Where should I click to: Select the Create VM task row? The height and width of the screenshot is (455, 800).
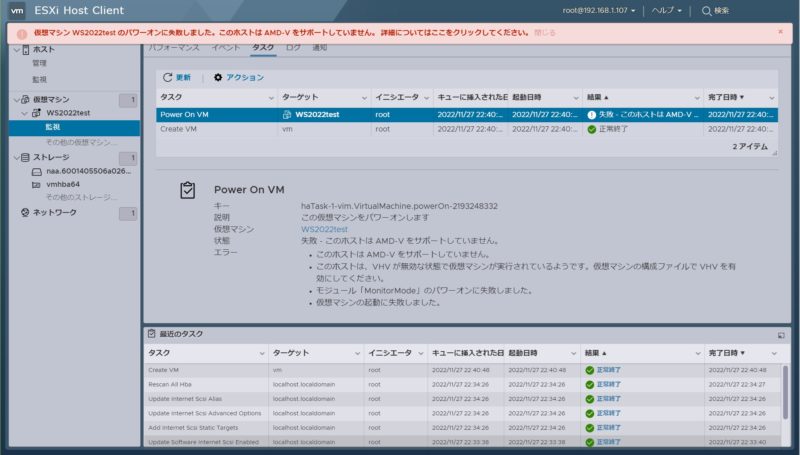click(467, 130)
